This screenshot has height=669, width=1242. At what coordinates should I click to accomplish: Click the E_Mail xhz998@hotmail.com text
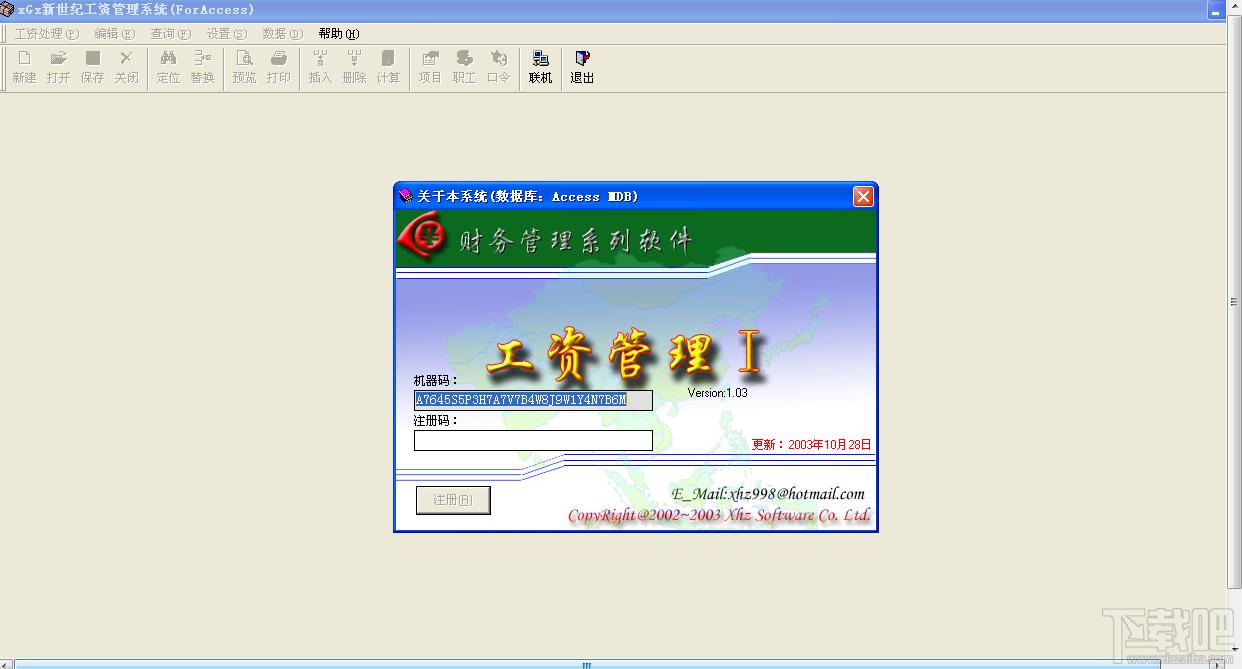point(768,494)
